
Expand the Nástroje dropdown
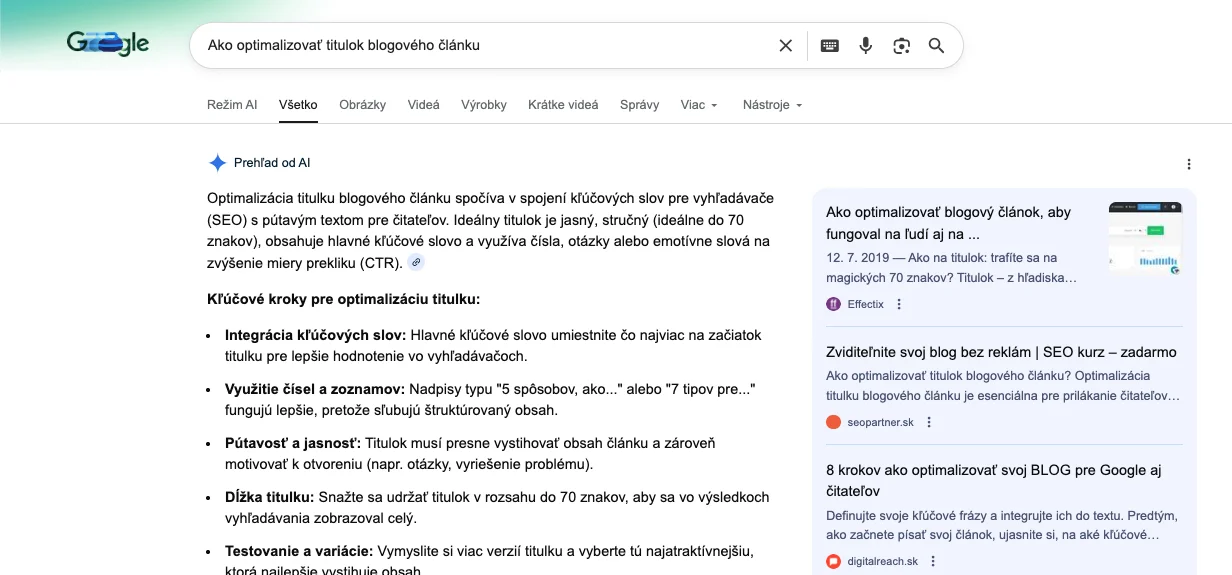(x=772, y=105)
